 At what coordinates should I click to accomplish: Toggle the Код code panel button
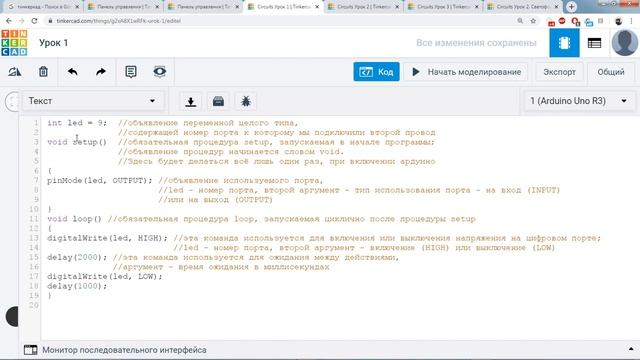(x=376, y=72)
